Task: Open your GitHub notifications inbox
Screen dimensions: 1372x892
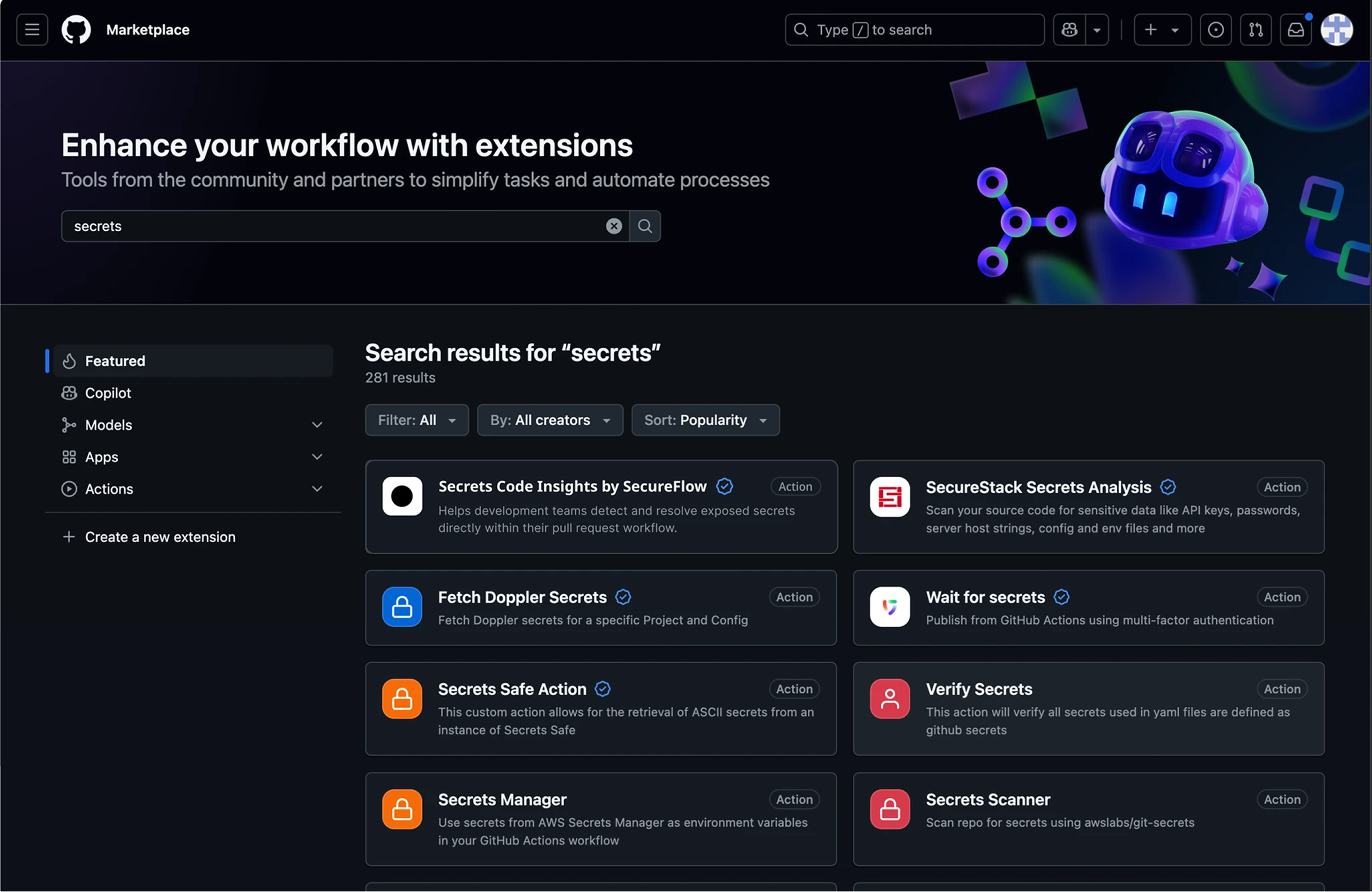Action: coord(1295,30)
